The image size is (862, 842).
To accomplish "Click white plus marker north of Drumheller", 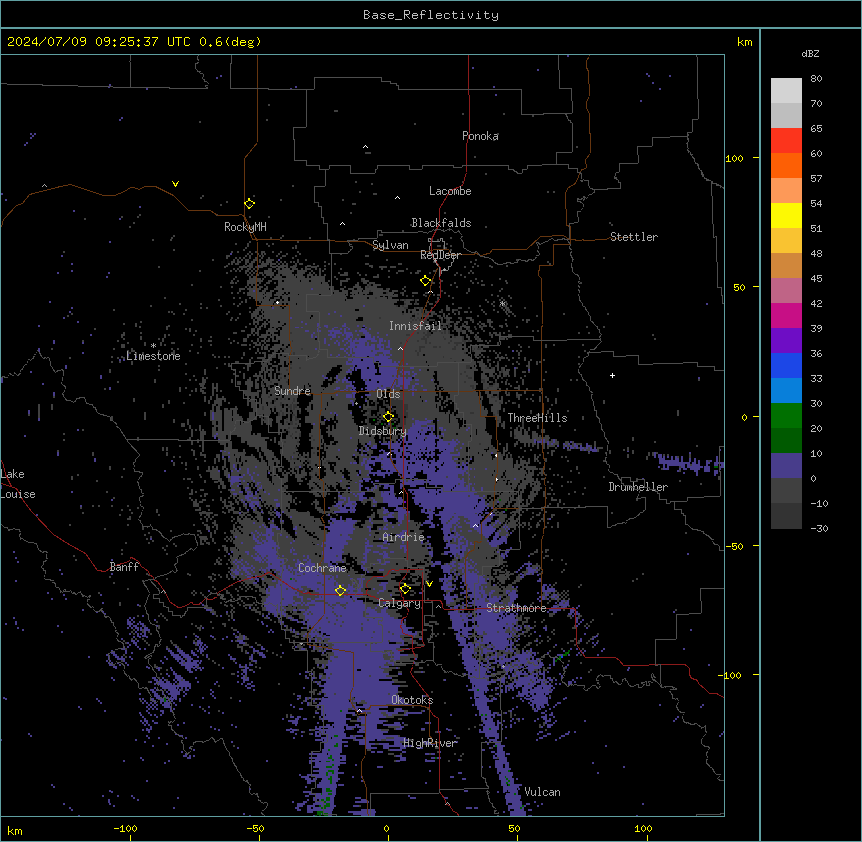I will [612, 375].
